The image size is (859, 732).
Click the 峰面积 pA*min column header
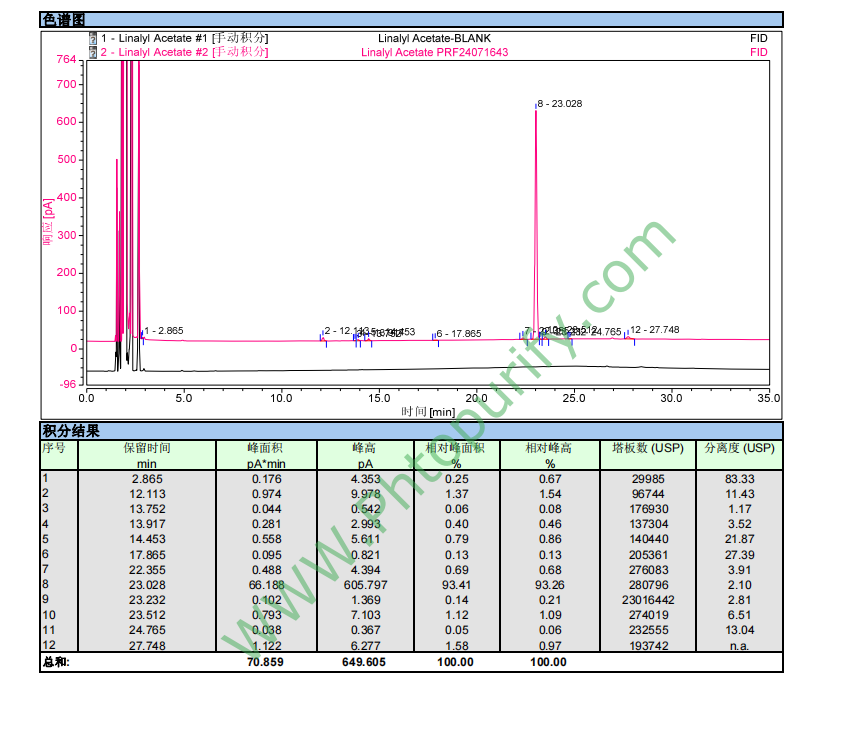point(266,456)
